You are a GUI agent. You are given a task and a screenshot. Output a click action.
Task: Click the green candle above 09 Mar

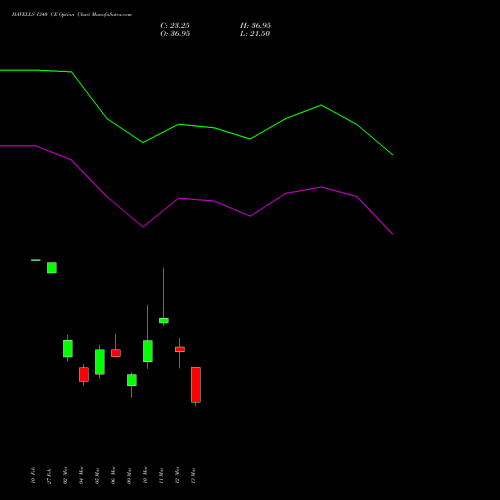(x=132, y=380)
